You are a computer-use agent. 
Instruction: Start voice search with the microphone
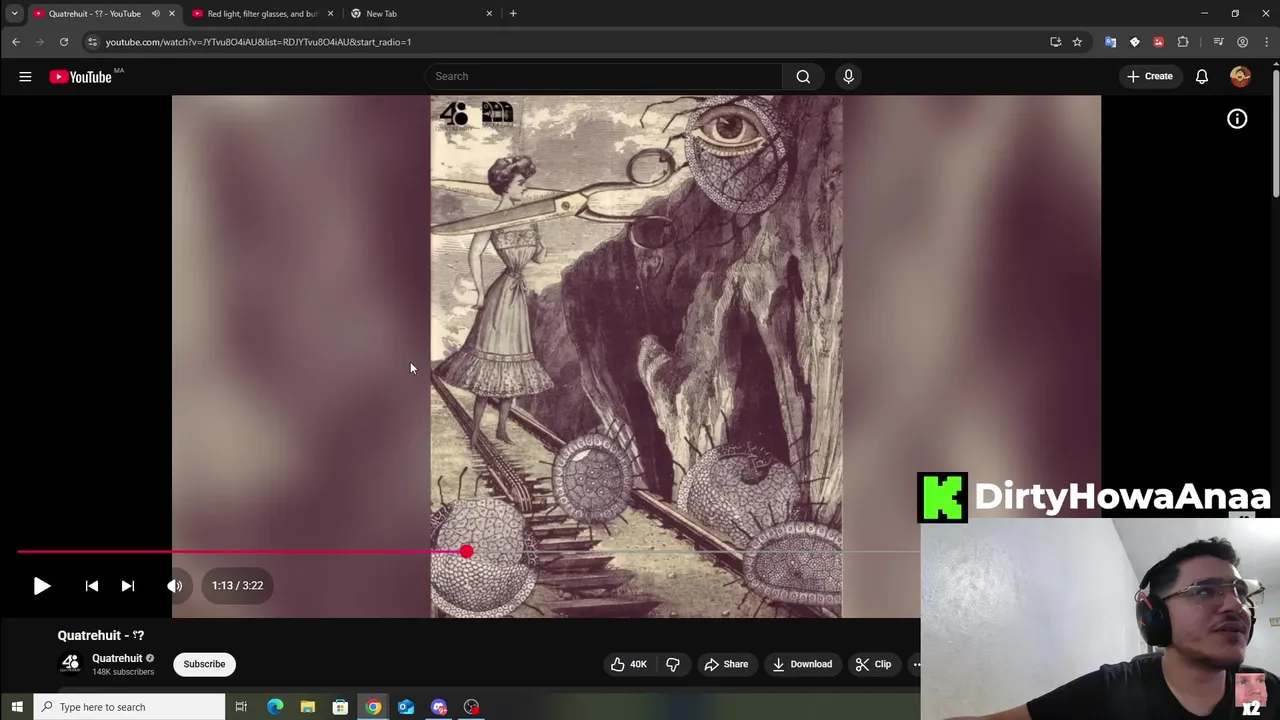848,76
